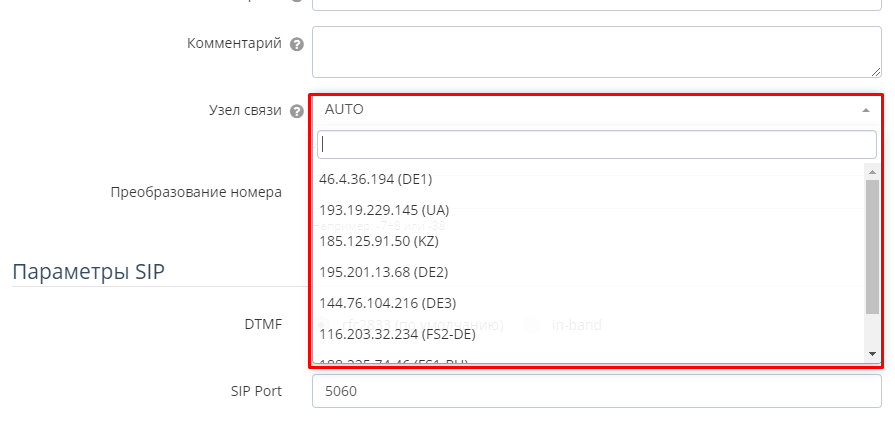Choose the 144.76.104.216 (DE3) option
Screen dimensions: 895x423
click(x=387, y=303)
